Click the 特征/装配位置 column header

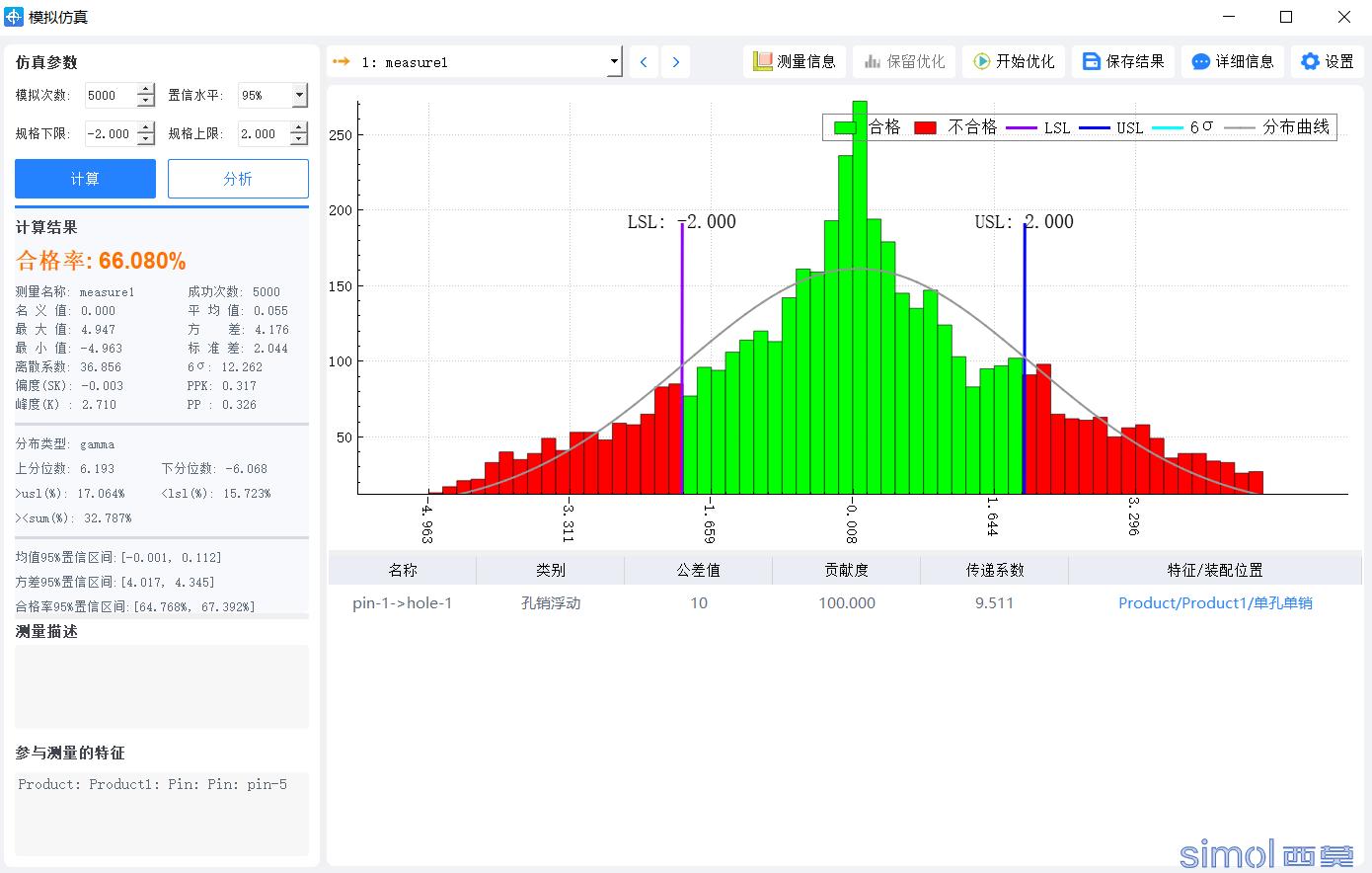[x=1215, y=570]
